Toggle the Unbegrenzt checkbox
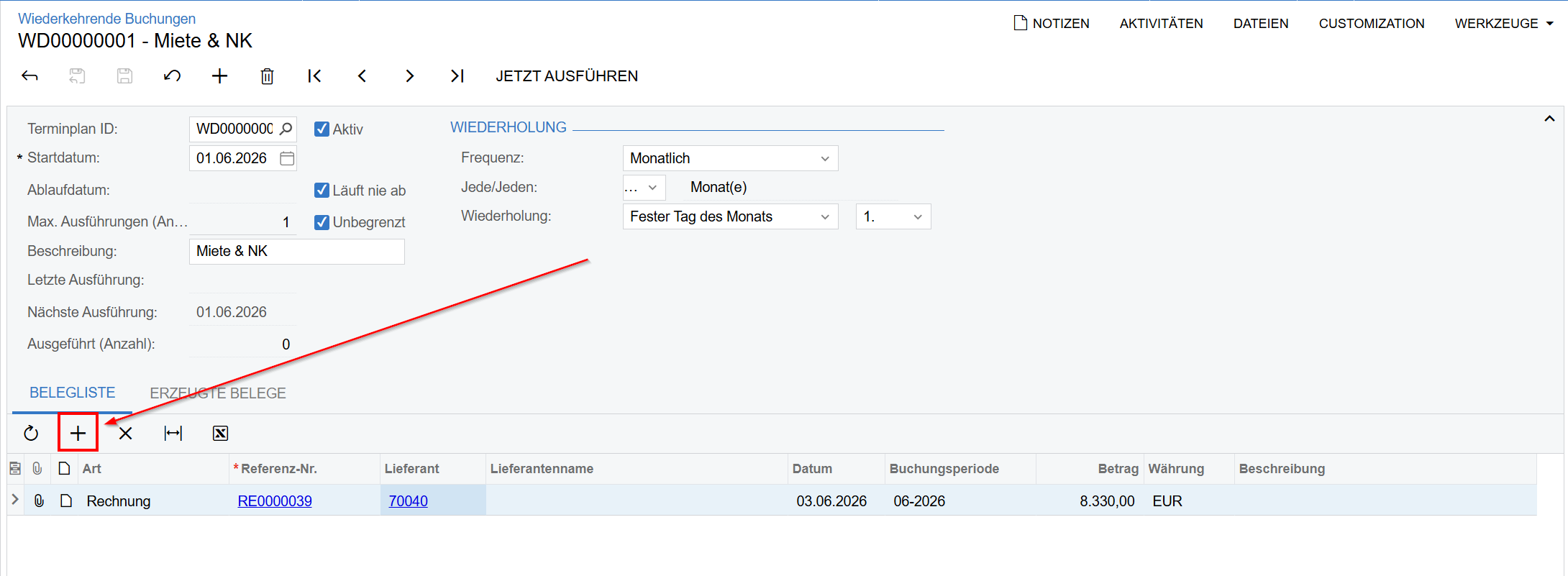 coord(322,222)
